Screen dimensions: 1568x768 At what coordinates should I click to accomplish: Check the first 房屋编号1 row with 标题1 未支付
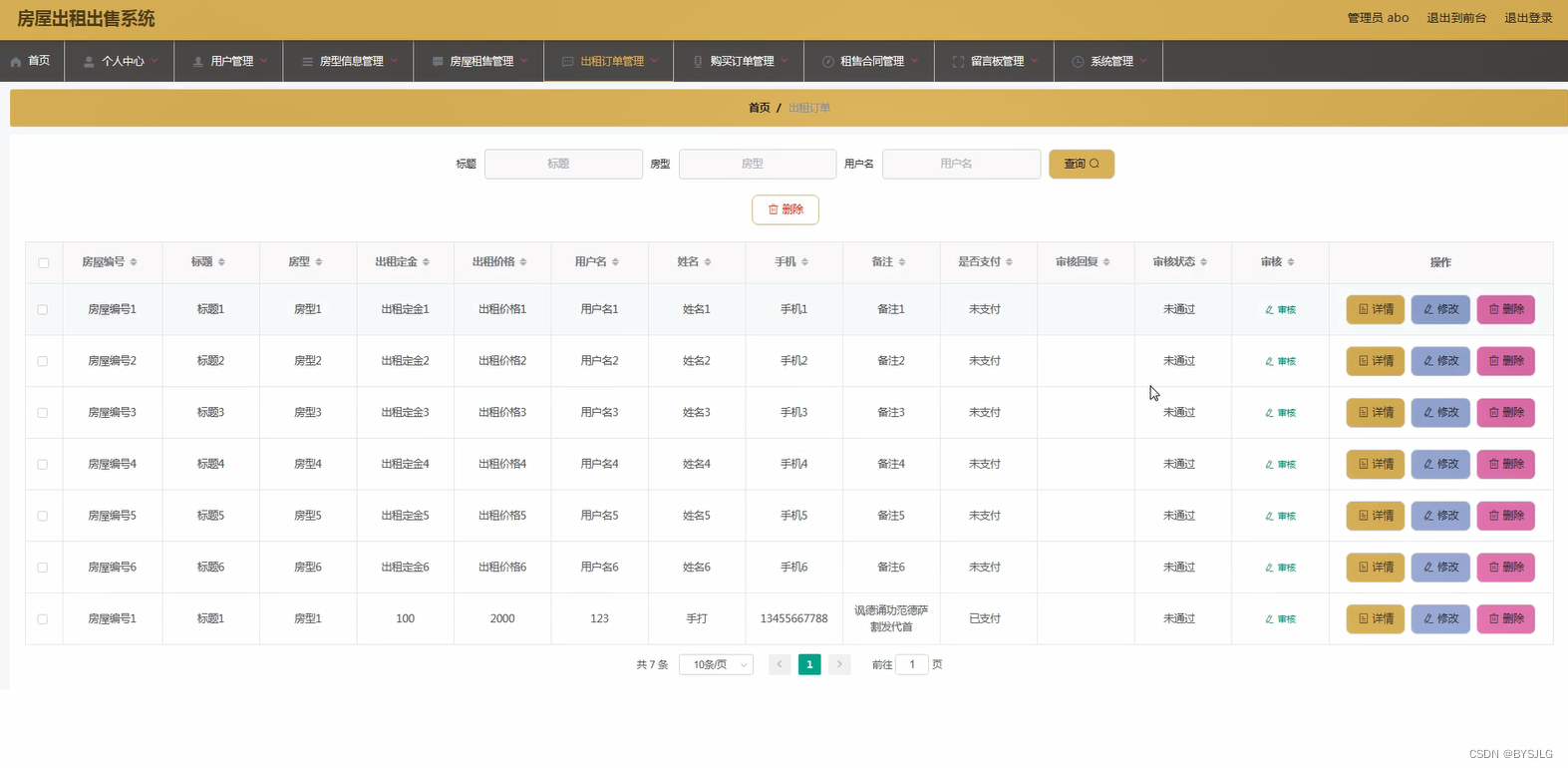pyautogui.click(x=42, y=310)
